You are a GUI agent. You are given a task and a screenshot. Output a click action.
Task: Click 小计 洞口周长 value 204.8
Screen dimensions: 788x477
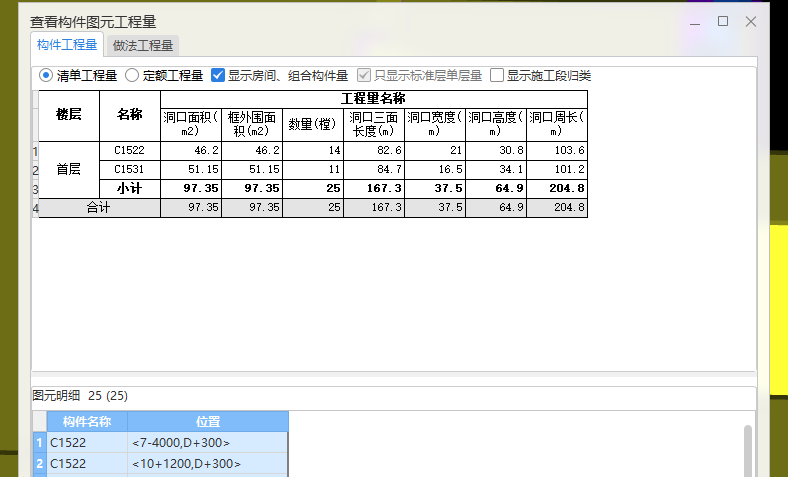(x=557, y=188)
